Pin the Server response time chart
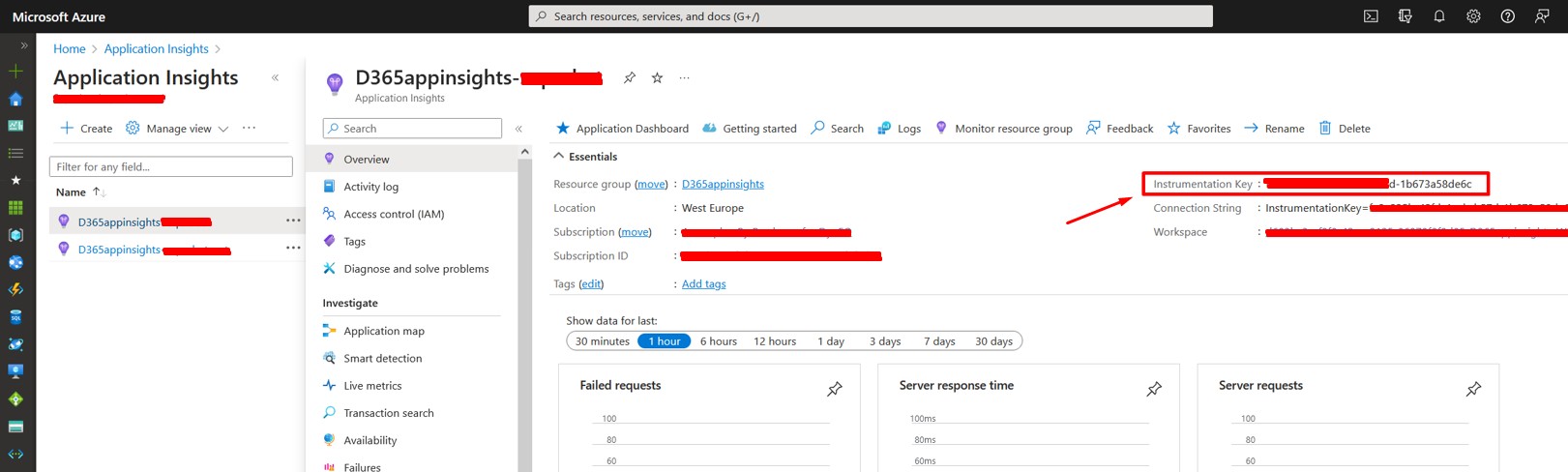 point(1153,389)
